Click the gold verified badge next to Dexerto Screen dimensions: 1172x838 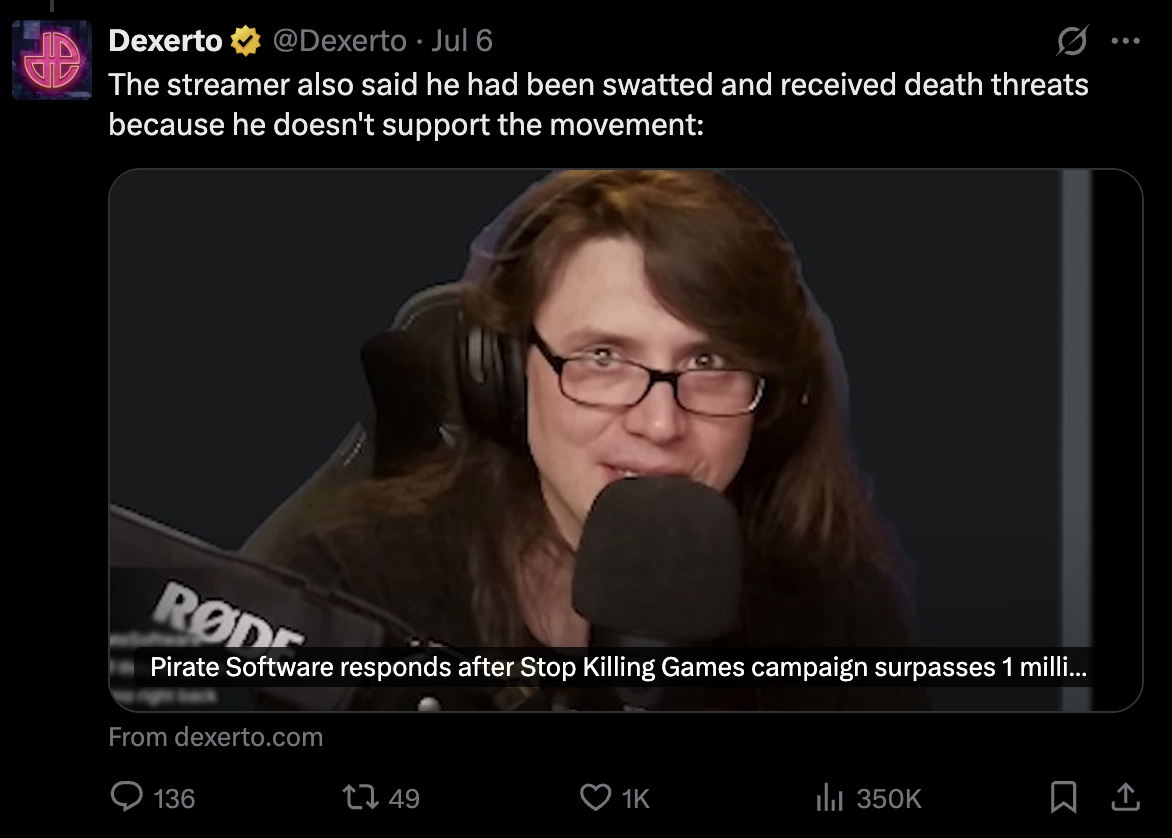(x=245, y=40)
